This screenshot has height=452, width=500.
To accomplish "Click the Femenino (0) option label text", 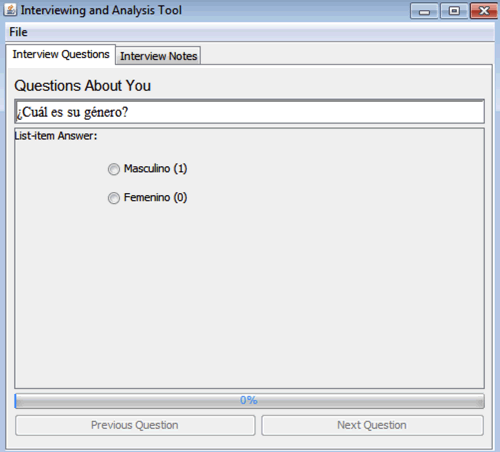I will click(155, 197).
